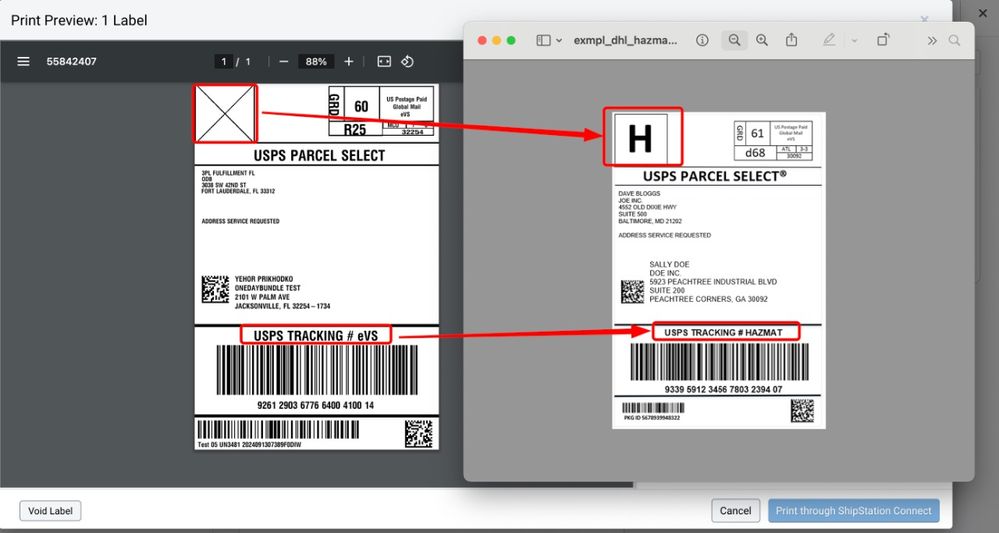Image resolution: width=999 pixels, height=533 pixels.
Task: Click Print through ShipStation Connect
Action: (x=853, y=511)
